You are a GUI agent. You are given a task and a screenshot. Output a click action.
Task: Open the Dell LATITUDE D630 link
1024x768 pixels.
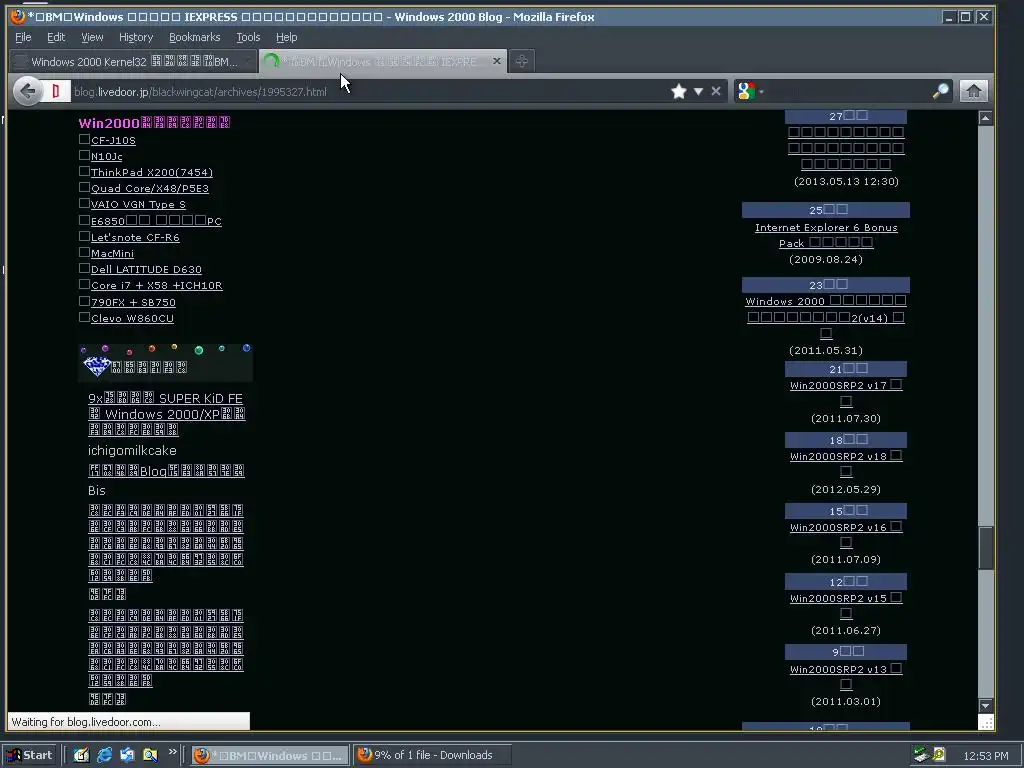click(146, 270)
